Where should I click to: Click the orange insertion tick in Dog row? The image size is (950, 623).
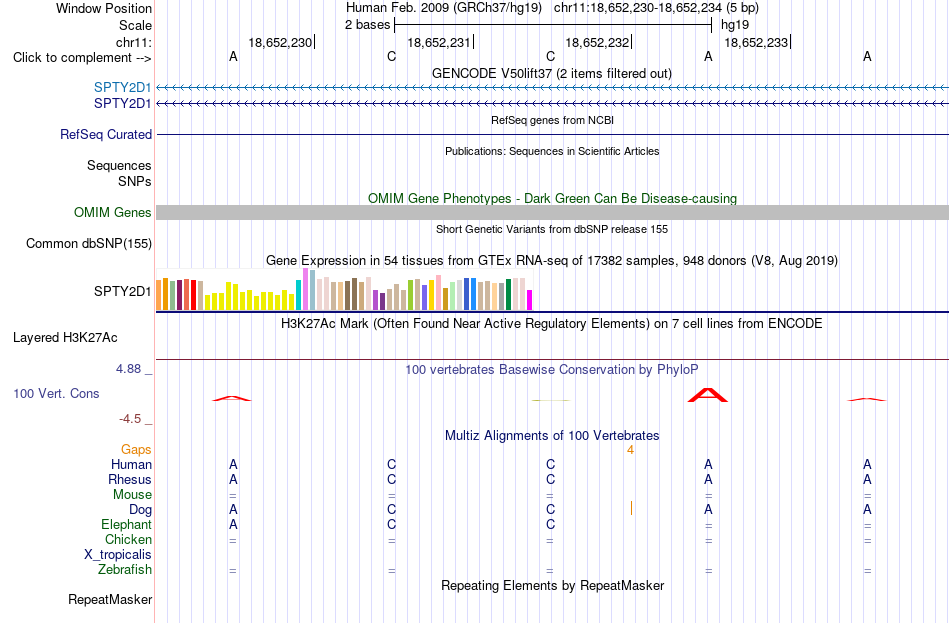coord(631,508)
